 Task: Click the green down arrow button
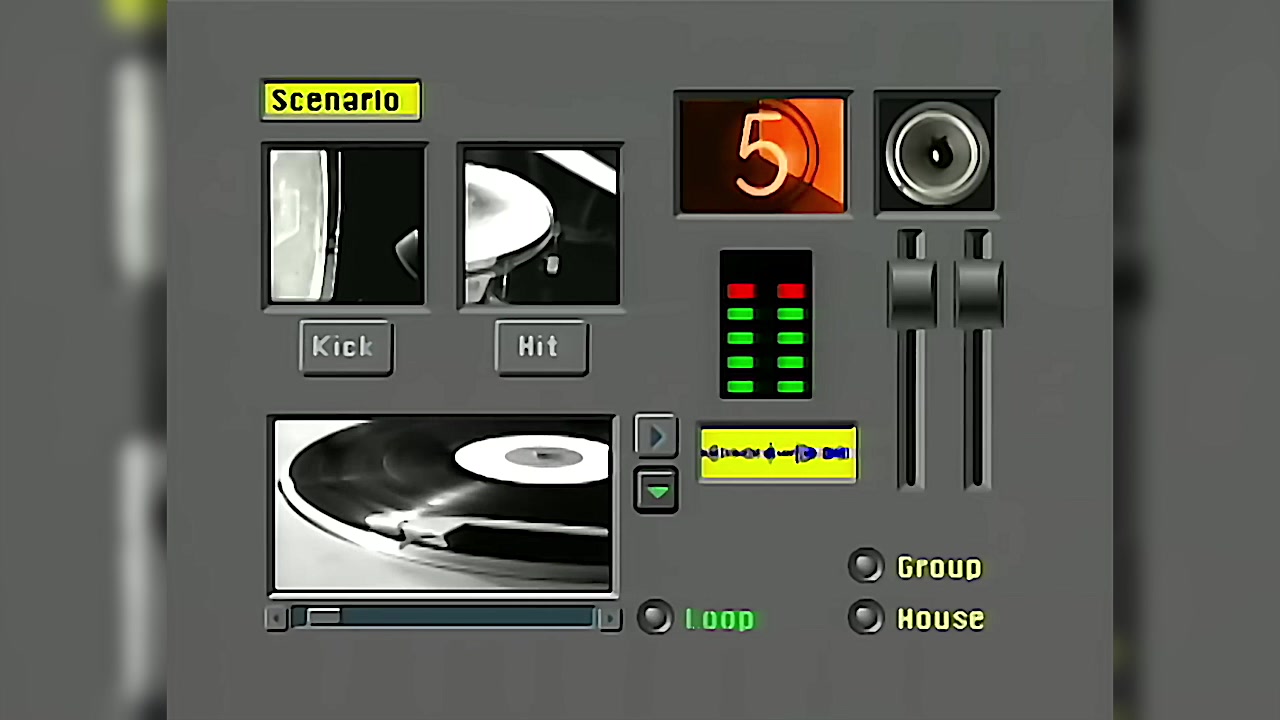pyautogui.click(x=656, y=490)
